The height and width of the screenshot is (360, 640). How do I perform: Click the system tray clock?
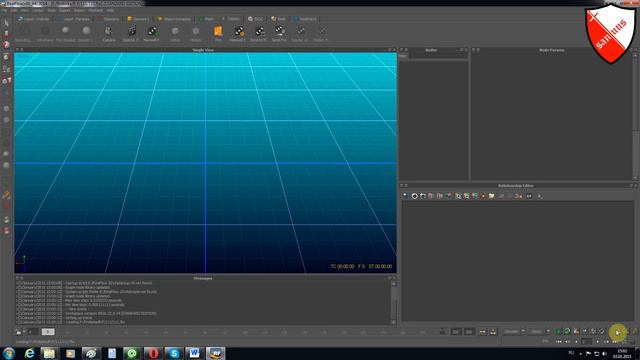pyautogui.click(x=622, y=353)
